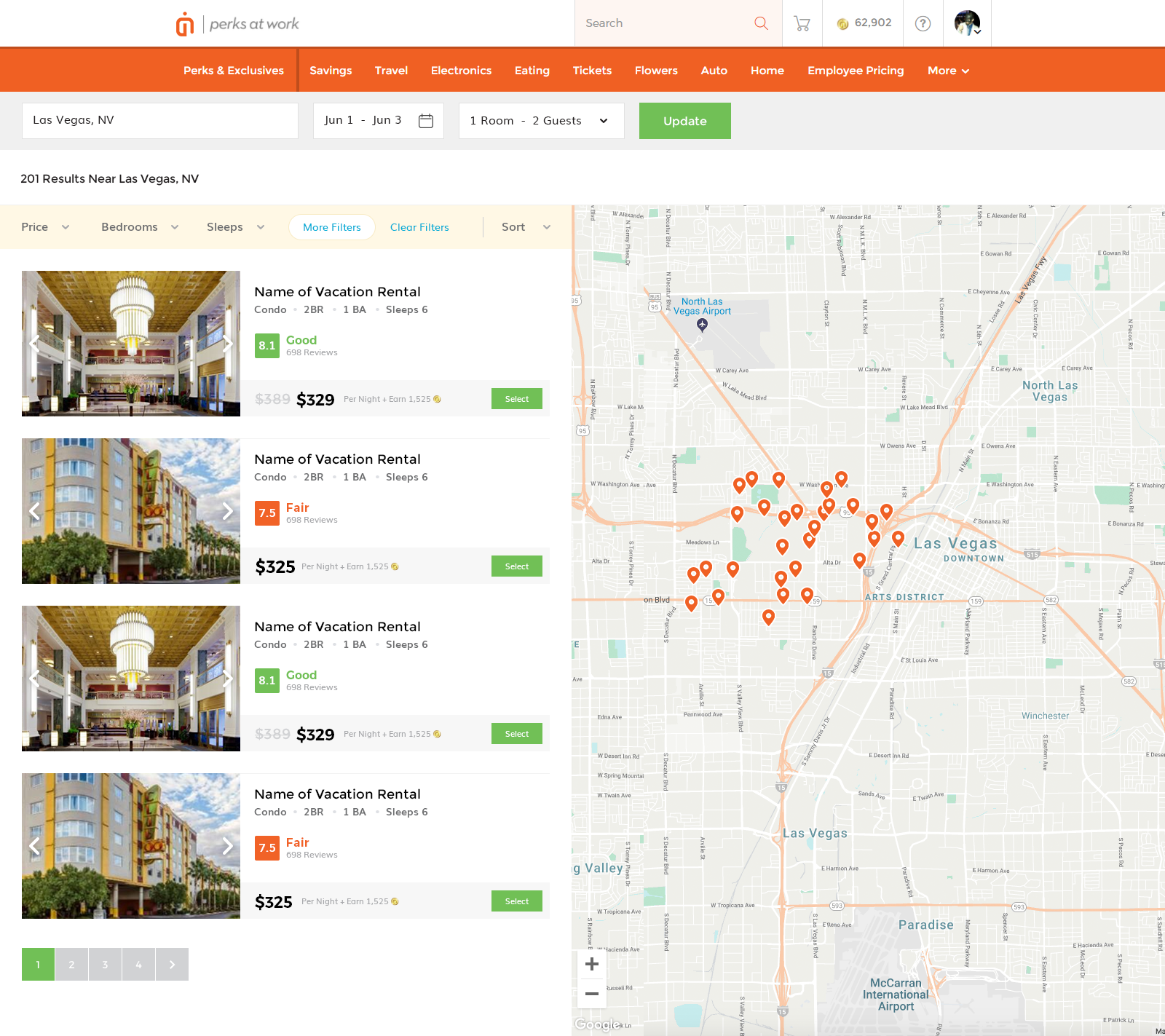1165x1036 pixels.
Task: Open the user profile avatar menu
Action: click(x=967, y=23)
